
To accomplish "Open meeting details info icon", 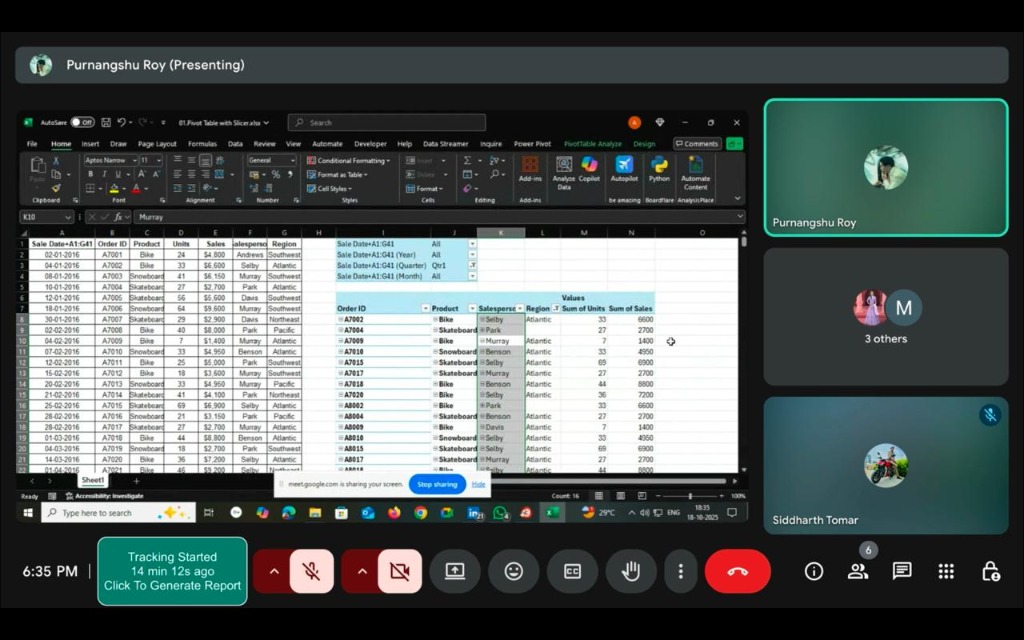I will click(x=814, y=571).
